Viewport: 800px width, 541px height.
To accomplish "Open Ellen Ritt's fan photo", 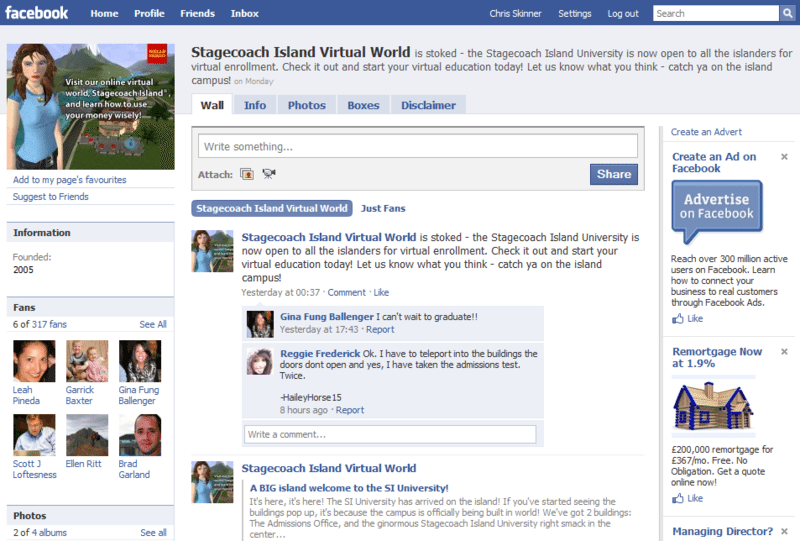I will 87,435.
